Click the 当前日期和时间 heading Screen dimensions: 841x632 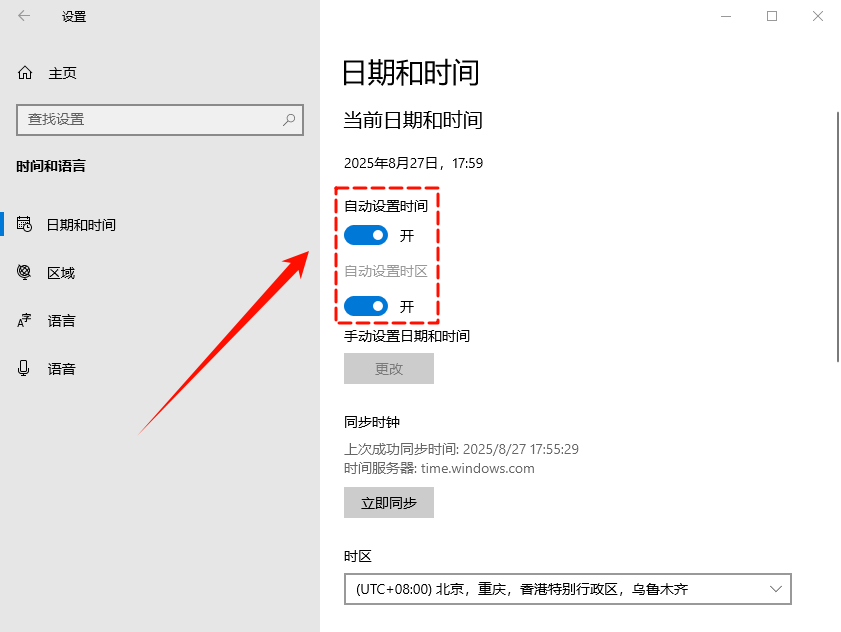pos(413,120)
